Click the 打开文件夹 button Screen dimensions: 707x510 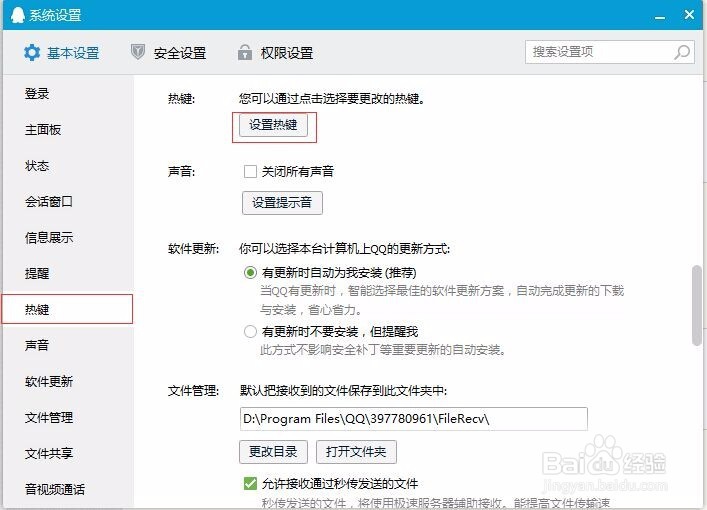[356, 452]
